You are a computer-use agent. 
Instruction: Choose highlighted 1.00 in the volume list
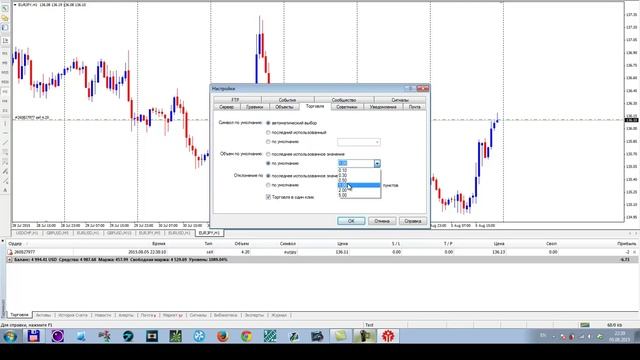point(359,185)
